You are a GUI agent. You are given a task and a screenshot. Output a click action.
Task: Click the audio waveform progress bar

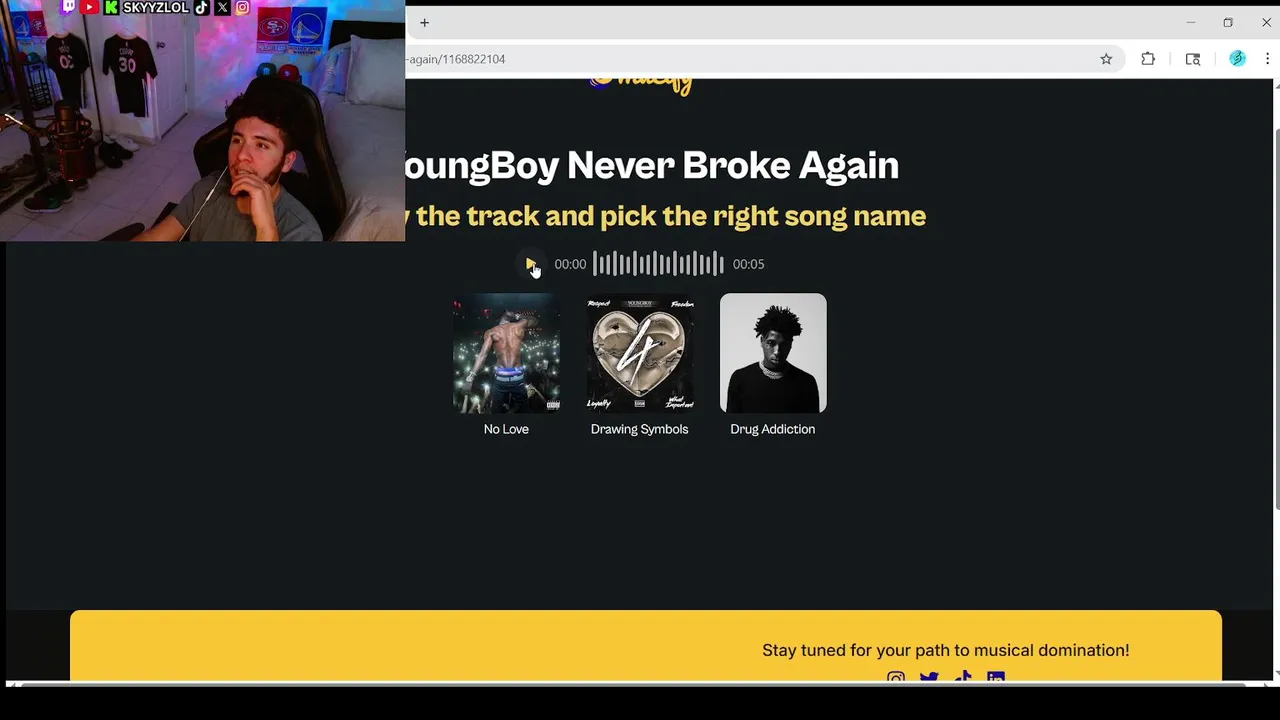658,264
